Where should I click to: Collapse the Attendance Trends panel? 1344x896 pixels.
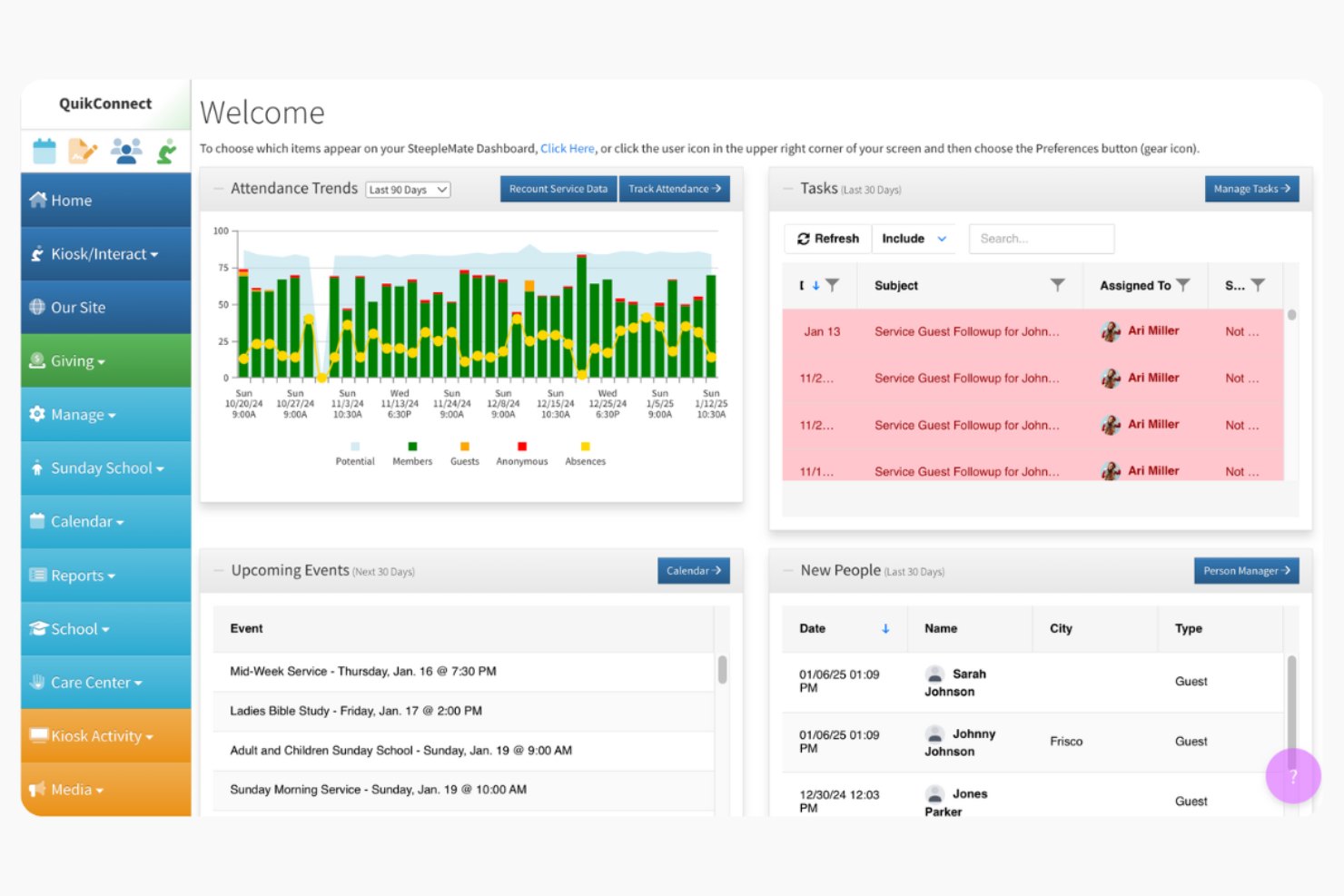coord(218,189)
